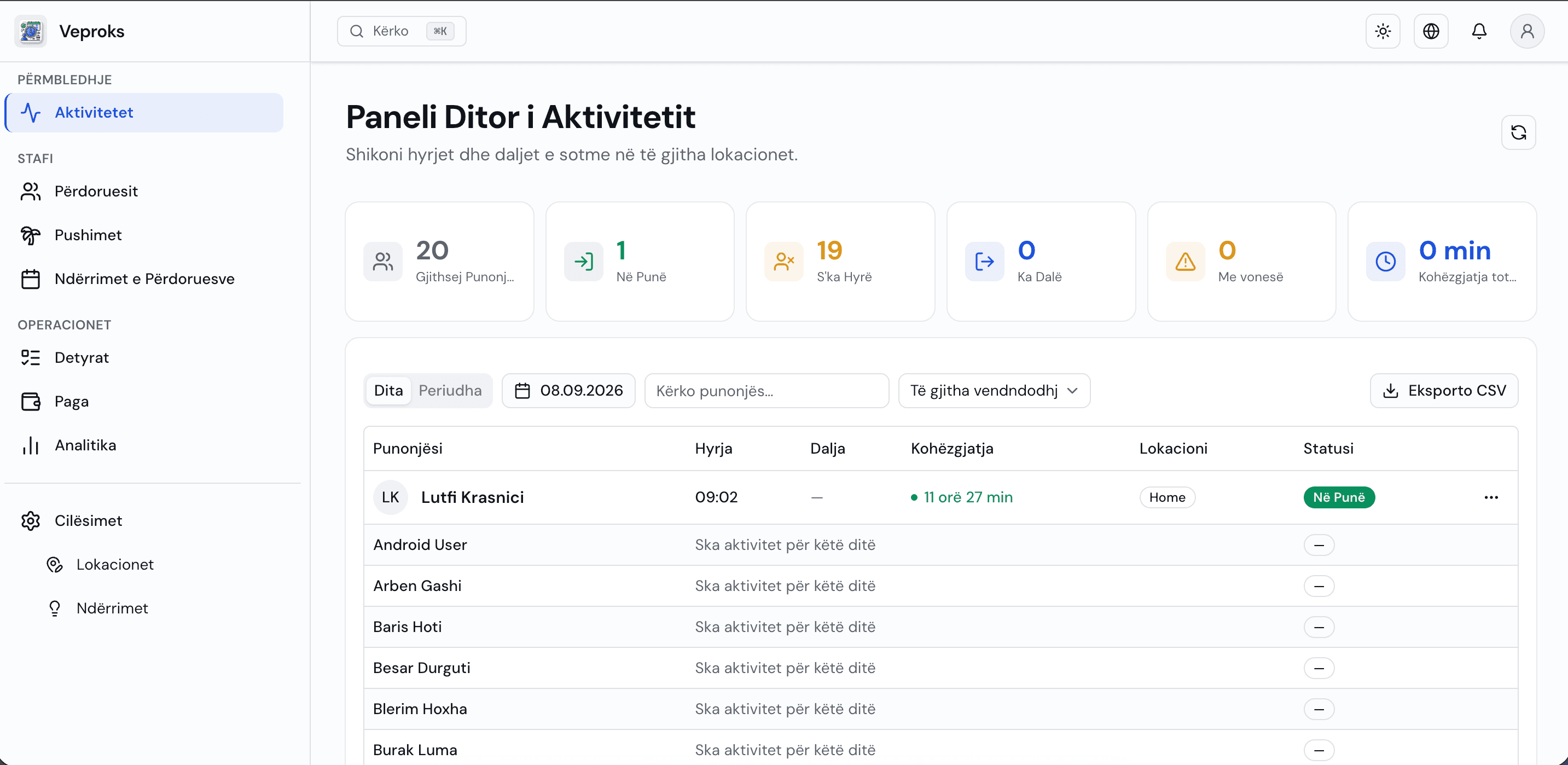1568x765 pixels.
Task: Click the Lokacioni column header
Action: click(1173, 449)
